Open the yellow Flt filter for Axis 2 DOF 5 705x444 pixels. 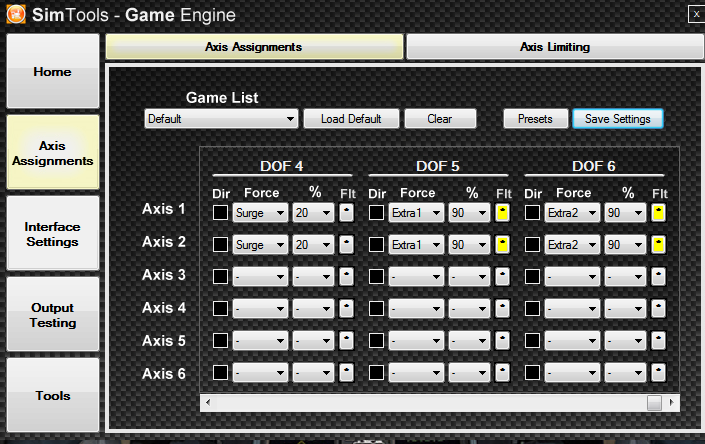[502, 244]
